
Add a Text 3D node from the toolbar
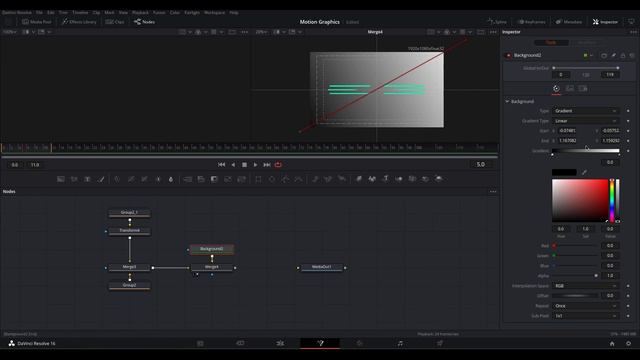tap(385, 179)
